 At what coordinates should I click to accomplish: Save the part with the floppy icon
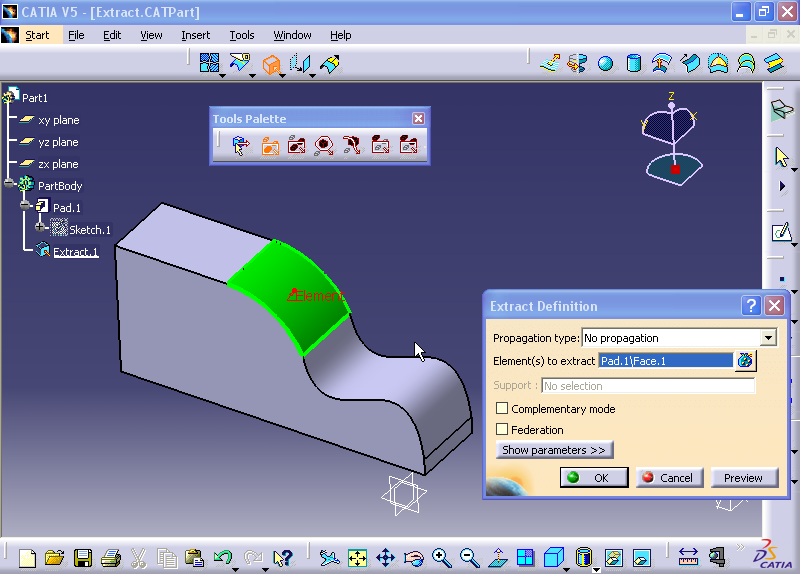[x=82, y=557]
